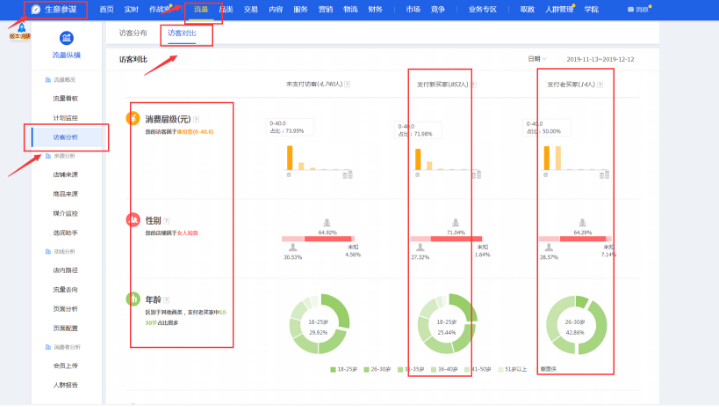Screen dimensions: 719x407
Task: Click the red 性别 gender icon
Action: (x=131, y=219)
